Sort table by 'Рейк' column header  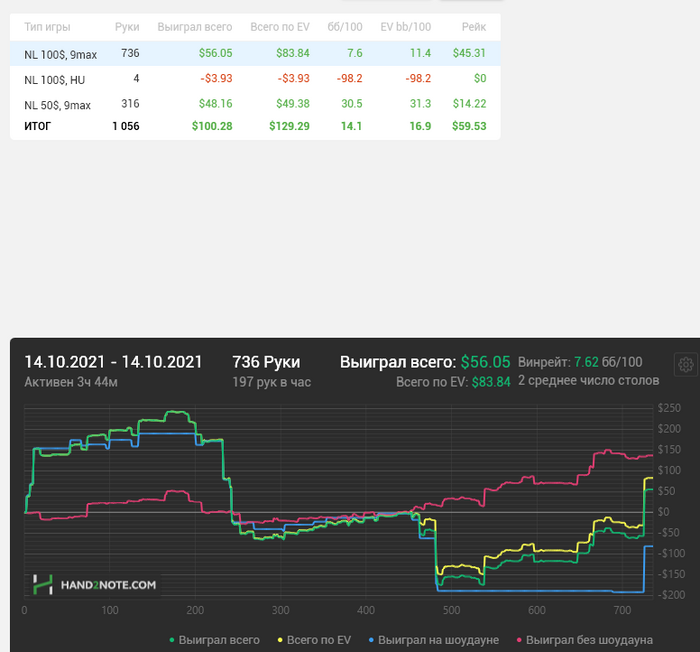474,27
